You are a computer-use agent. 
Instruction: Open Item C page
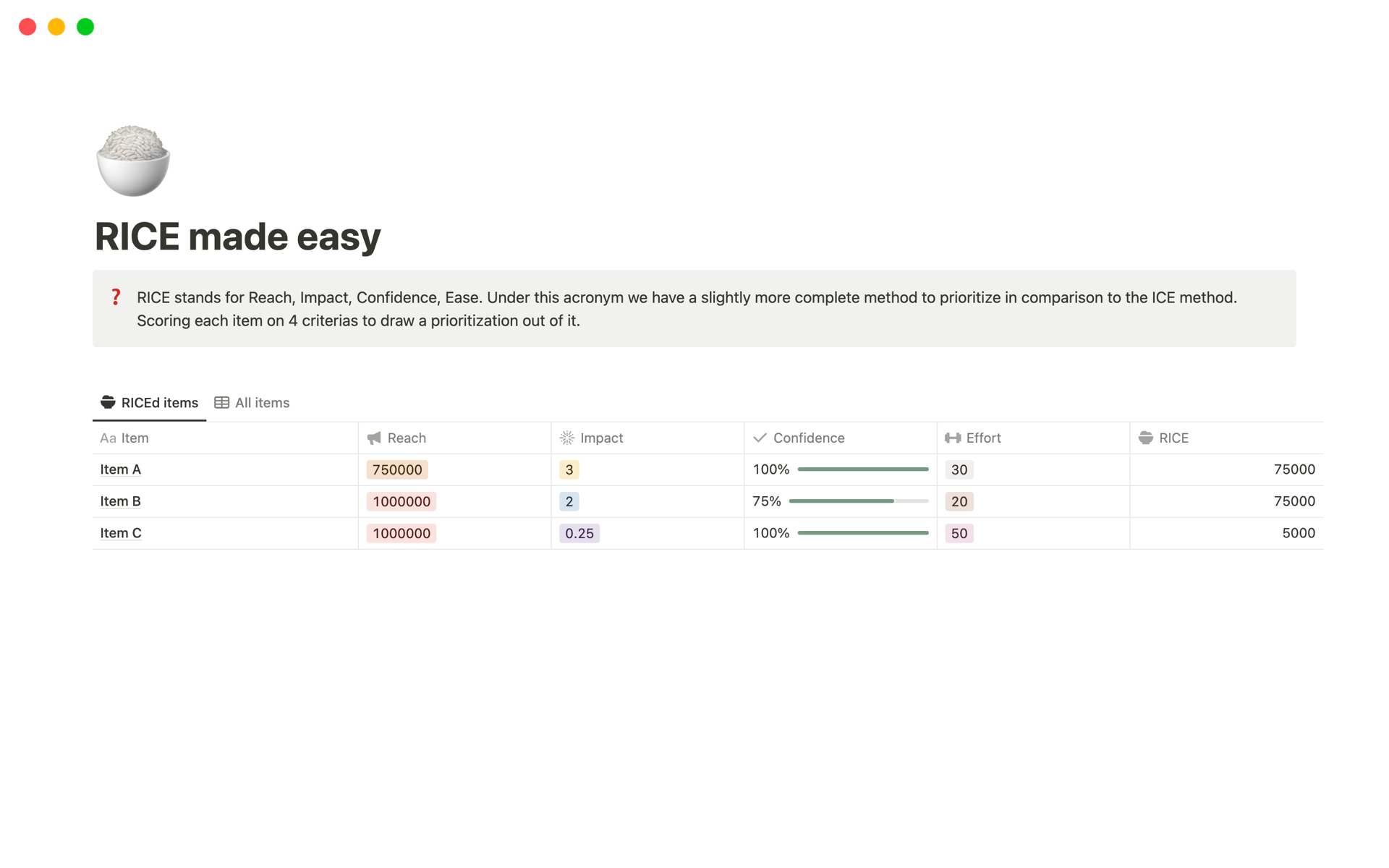click(x=121, y=534)
